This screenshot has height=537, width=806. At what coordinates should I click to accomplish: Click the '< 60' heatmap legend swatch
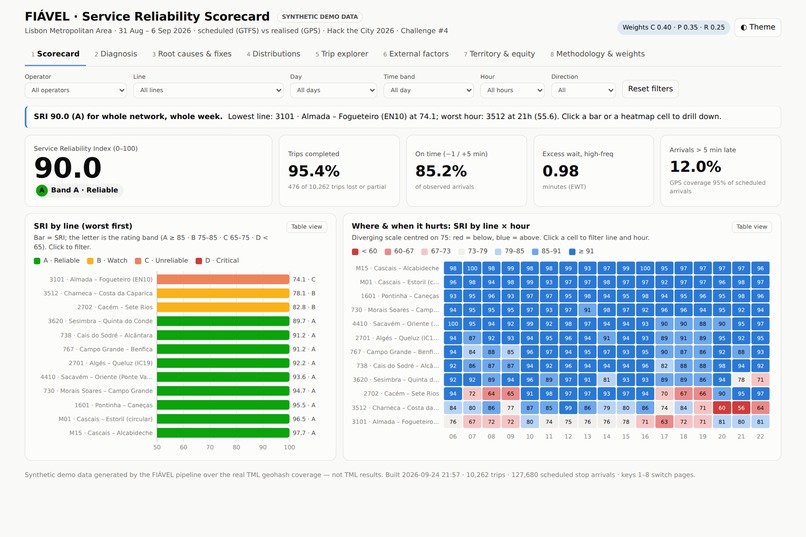pos(355,251)
